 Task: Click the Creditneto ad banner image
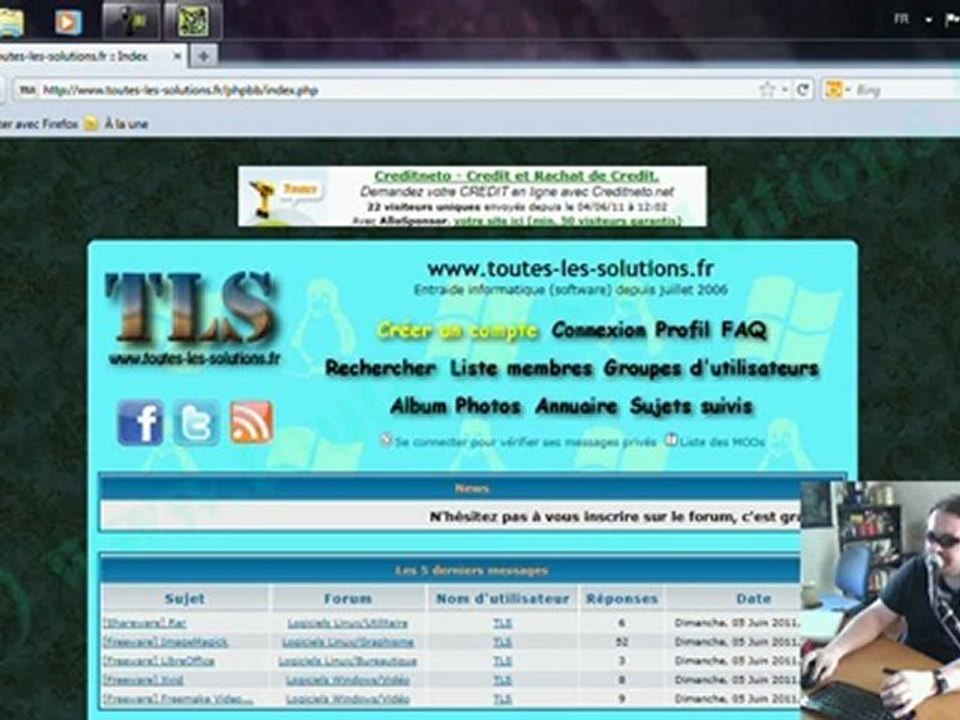(472, 196)
